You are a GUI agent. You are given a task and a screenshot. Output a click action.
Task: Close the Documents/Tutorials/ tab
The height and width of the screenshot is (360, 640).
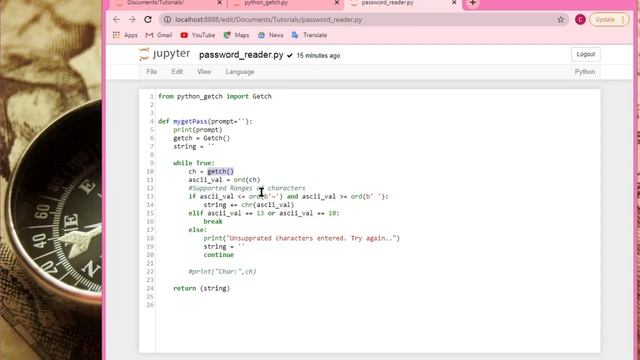pos(219,3)
